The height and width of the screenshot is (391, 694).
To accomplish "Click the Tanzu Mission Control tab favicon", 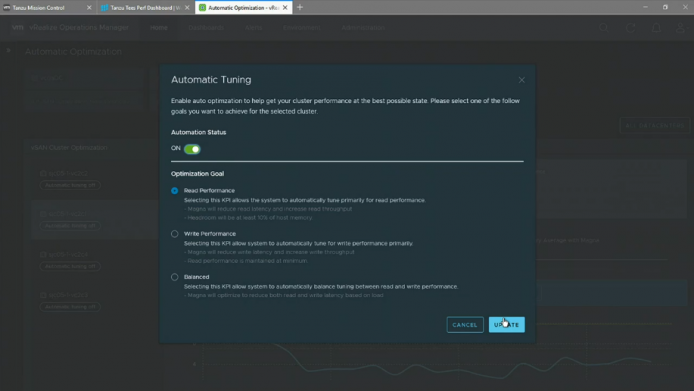I will pyautogui.click(x=7, y=8).
